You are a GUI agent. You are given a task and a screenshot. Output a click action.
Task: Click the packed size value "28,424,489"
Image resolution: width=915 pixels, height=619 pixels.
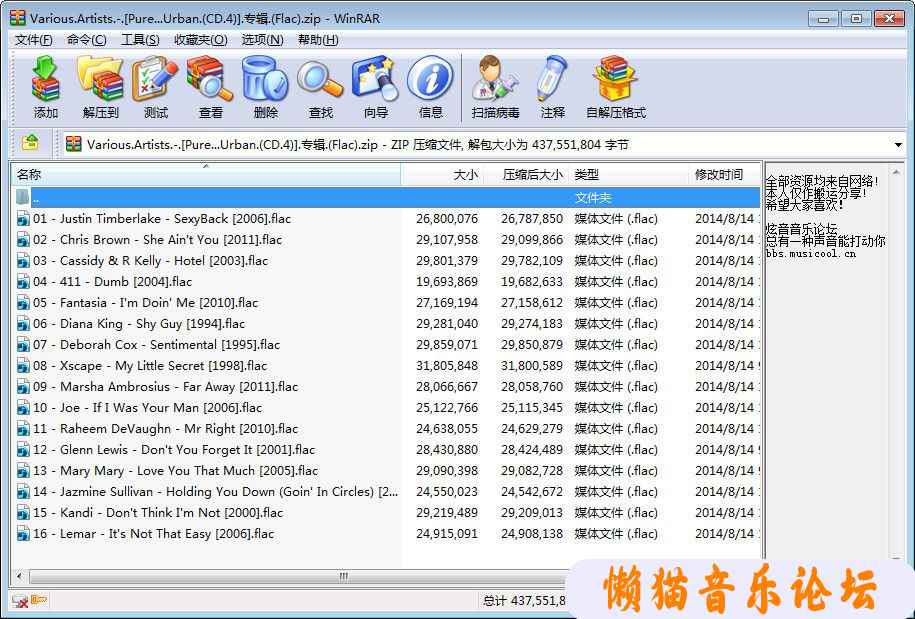532,450
